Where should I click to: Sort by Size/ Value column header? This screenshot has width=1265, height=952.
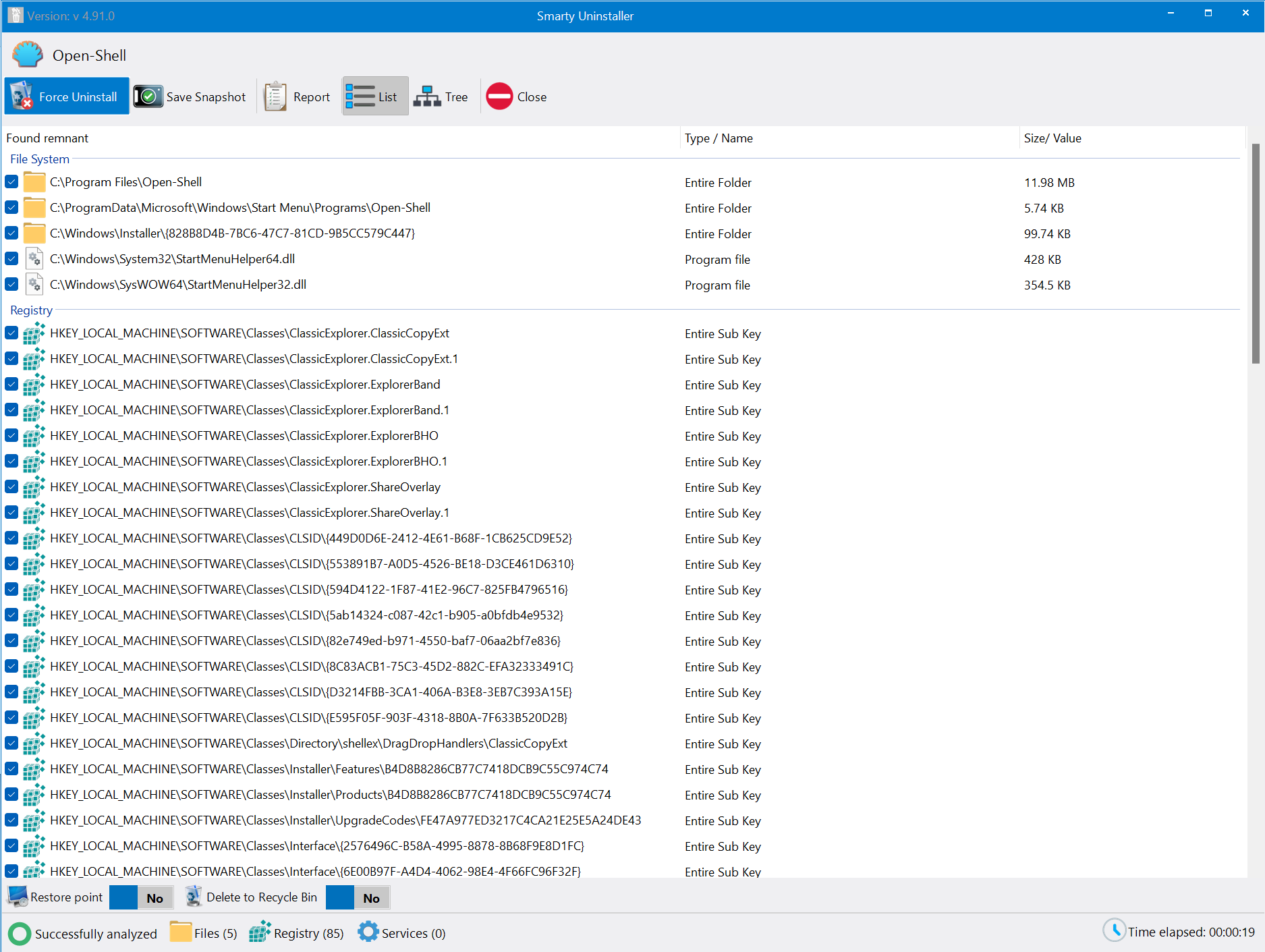1052,138
